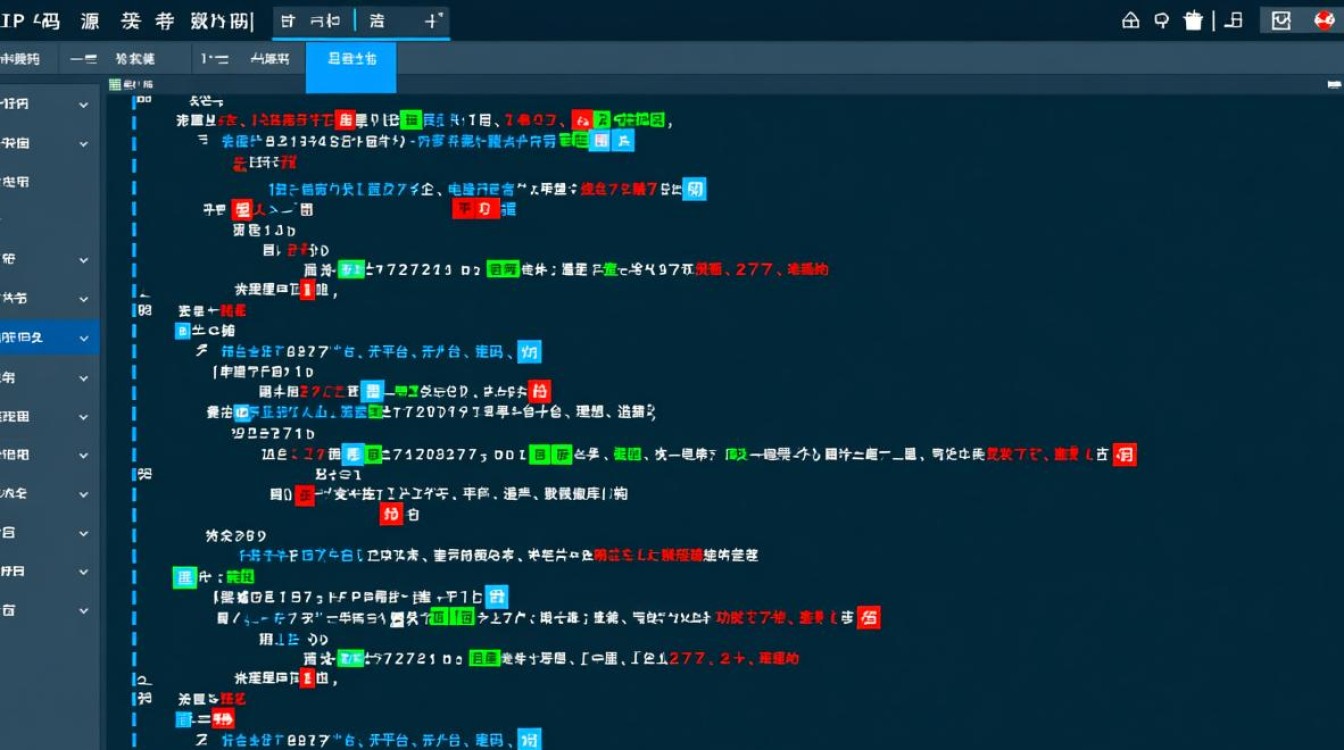This screenshot has width=1344, height=750.
Task: Click the small red badge icon on the second code line
Action: [346, 118]
